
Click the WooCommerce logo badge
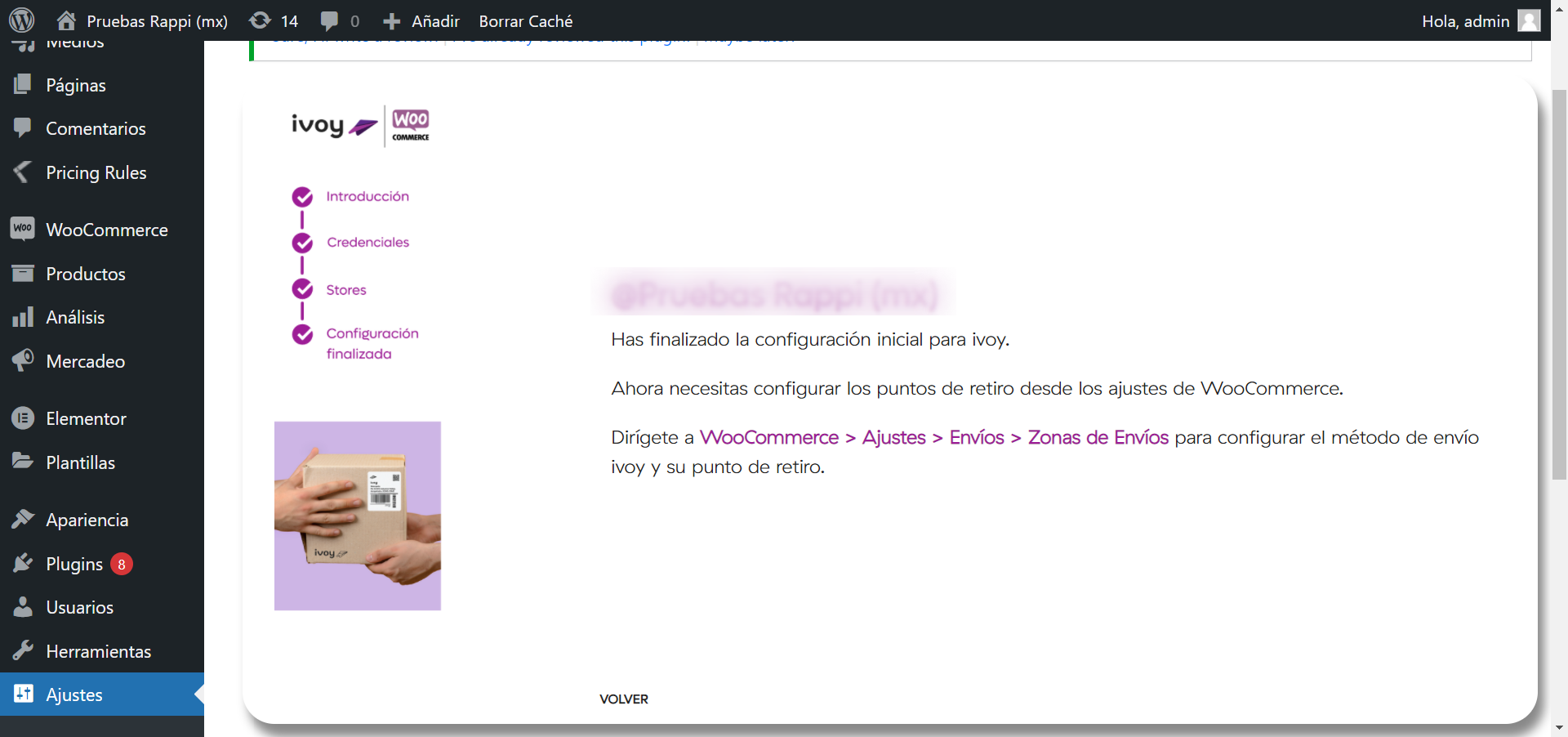pyautogui.click(x=410, y=125)
